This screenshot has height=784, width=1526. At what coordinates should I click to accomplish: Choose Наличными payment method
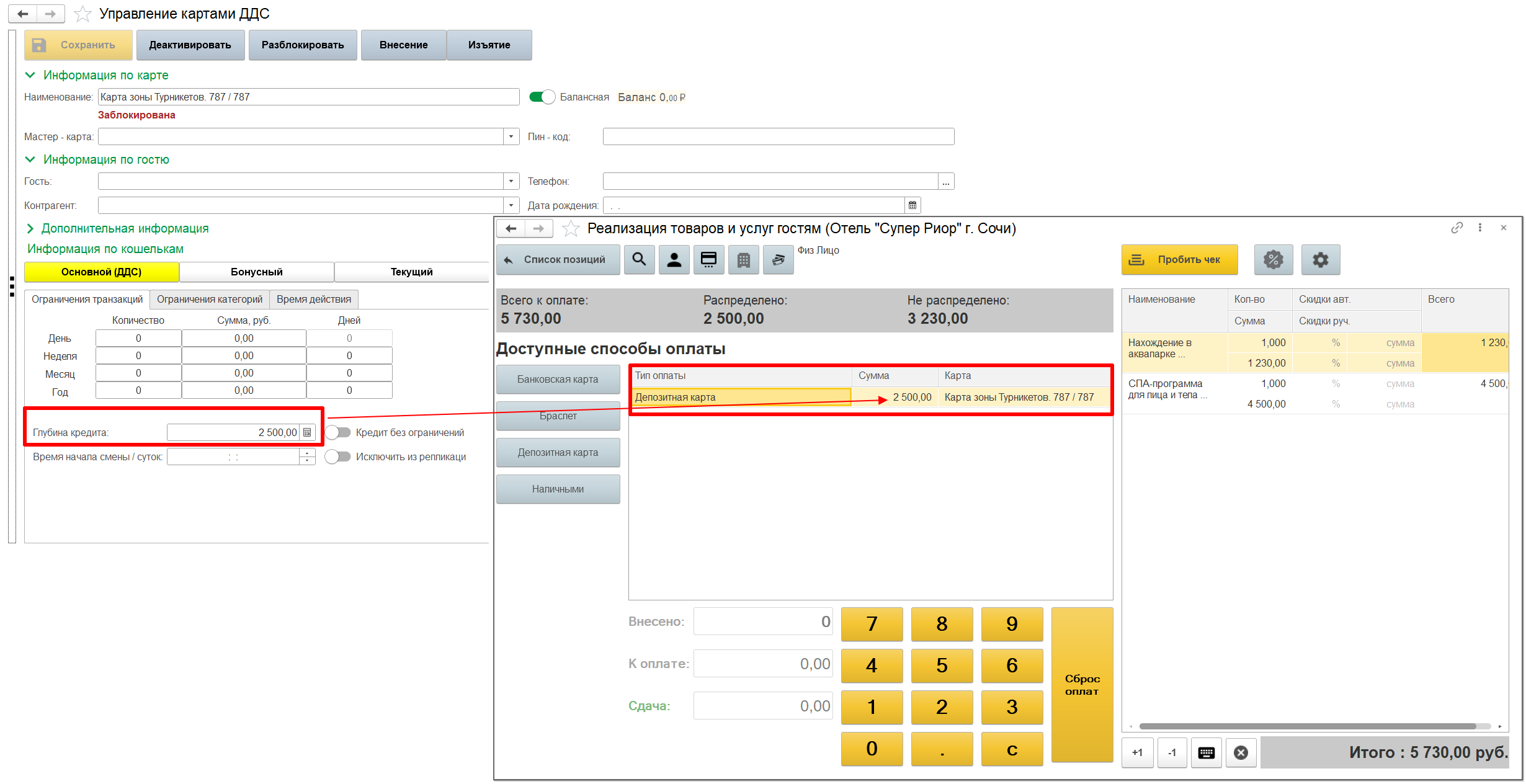(558, 489)
